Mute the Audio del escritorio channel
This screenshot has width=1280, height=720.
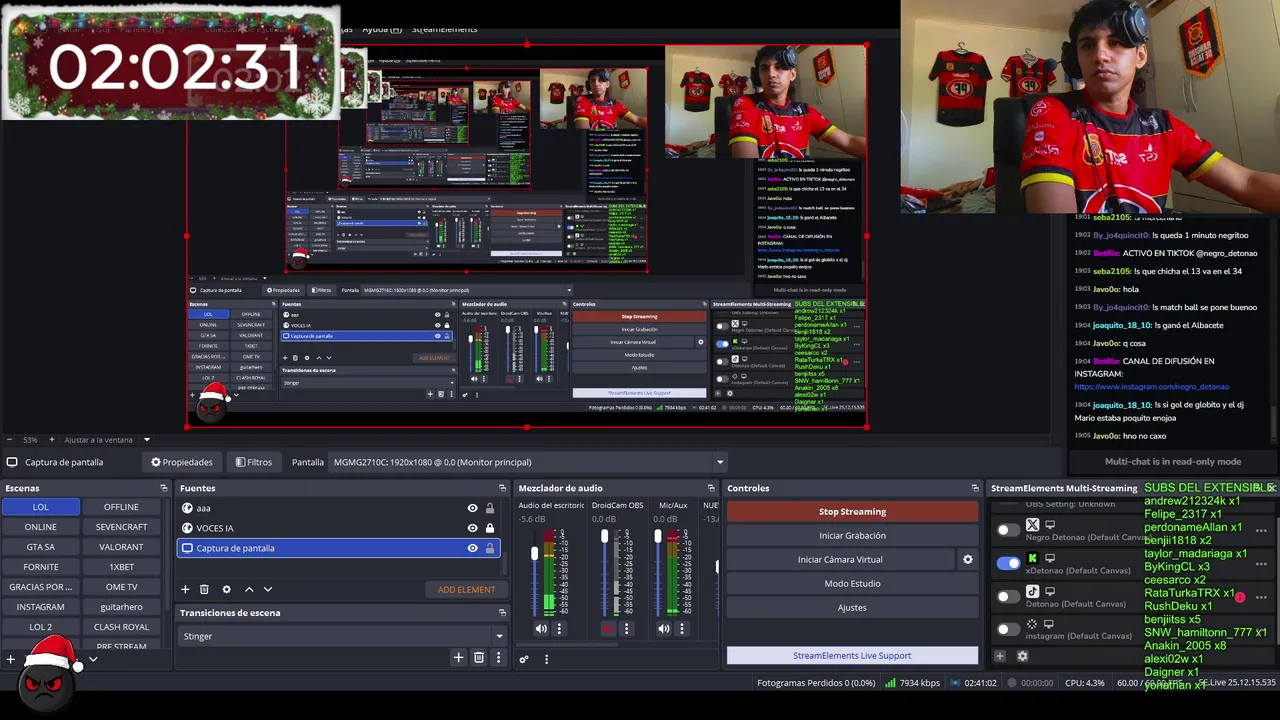tap(541, 629)
